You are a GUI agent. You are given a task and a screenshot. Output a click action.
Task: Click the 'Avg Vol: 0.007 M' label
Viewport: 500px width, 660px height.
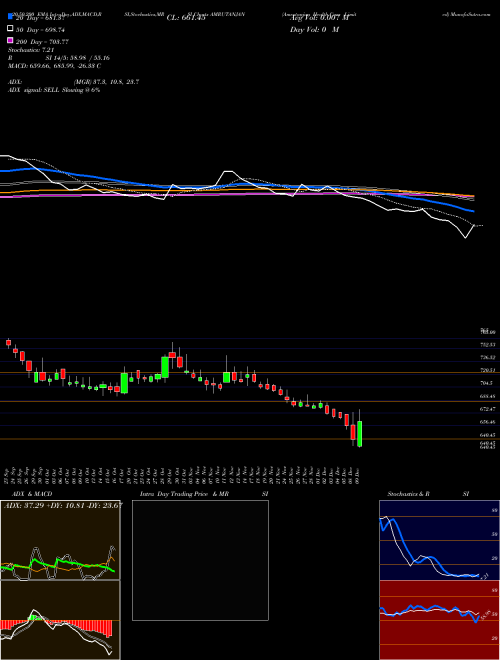coord(319,18)
